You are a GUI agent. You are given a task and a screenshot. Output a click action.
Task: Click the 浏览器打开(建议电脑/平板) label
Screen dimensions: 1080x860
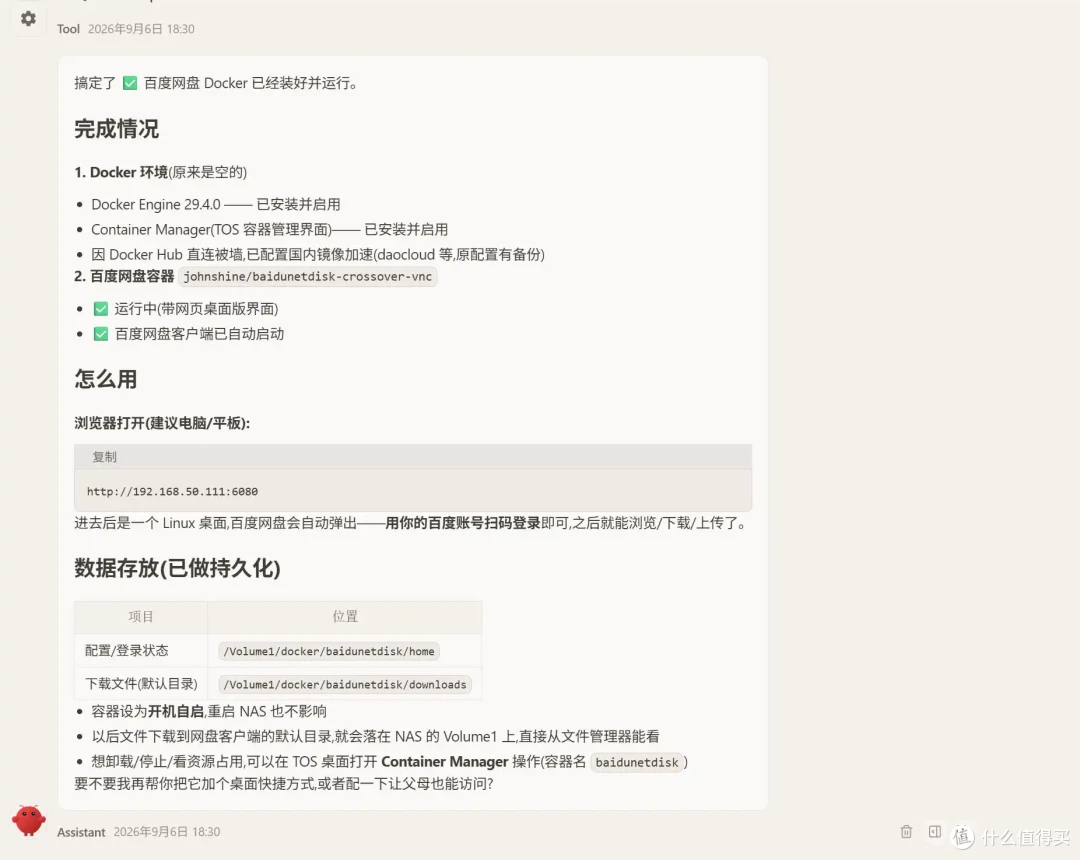(162, 423)
